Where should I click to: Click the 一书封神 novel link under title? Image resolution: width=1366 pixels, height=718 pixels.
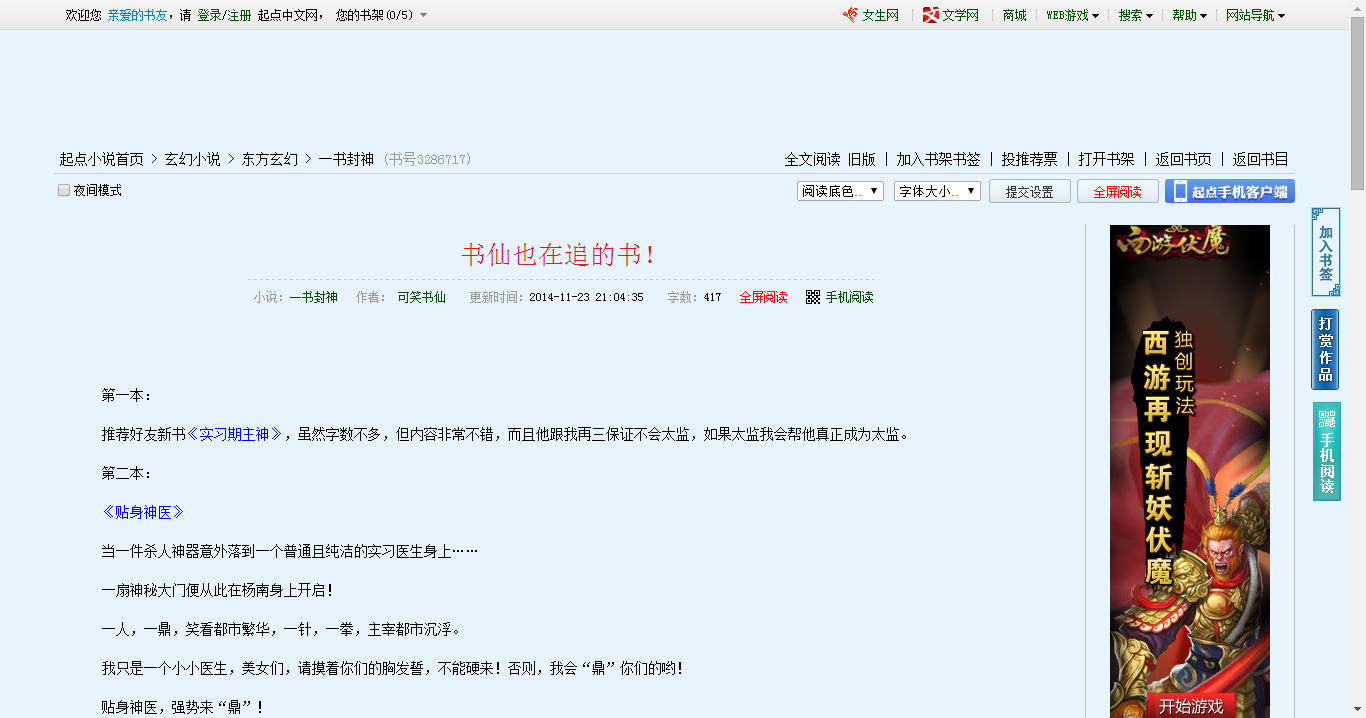tap(314, 297)
